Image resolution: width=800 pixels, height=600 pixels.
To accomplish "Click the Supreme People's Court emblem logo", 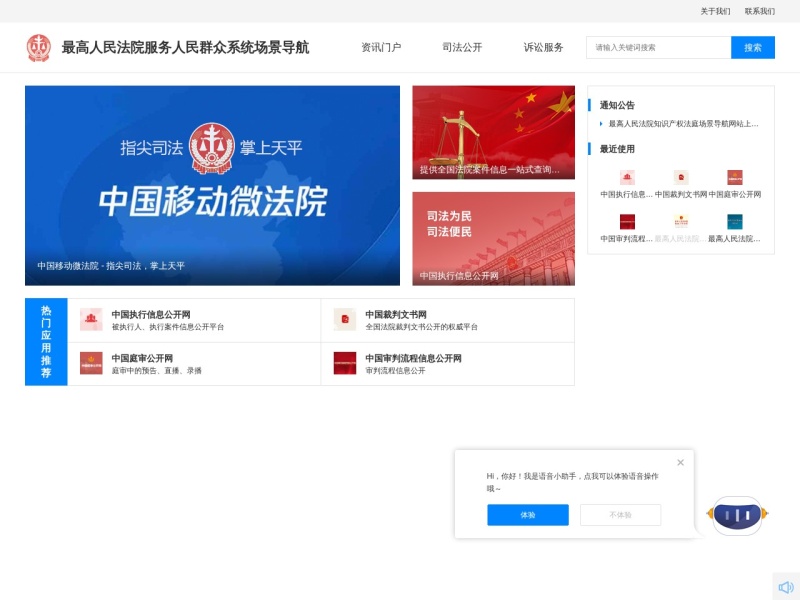I will click(x=39, y=48).
